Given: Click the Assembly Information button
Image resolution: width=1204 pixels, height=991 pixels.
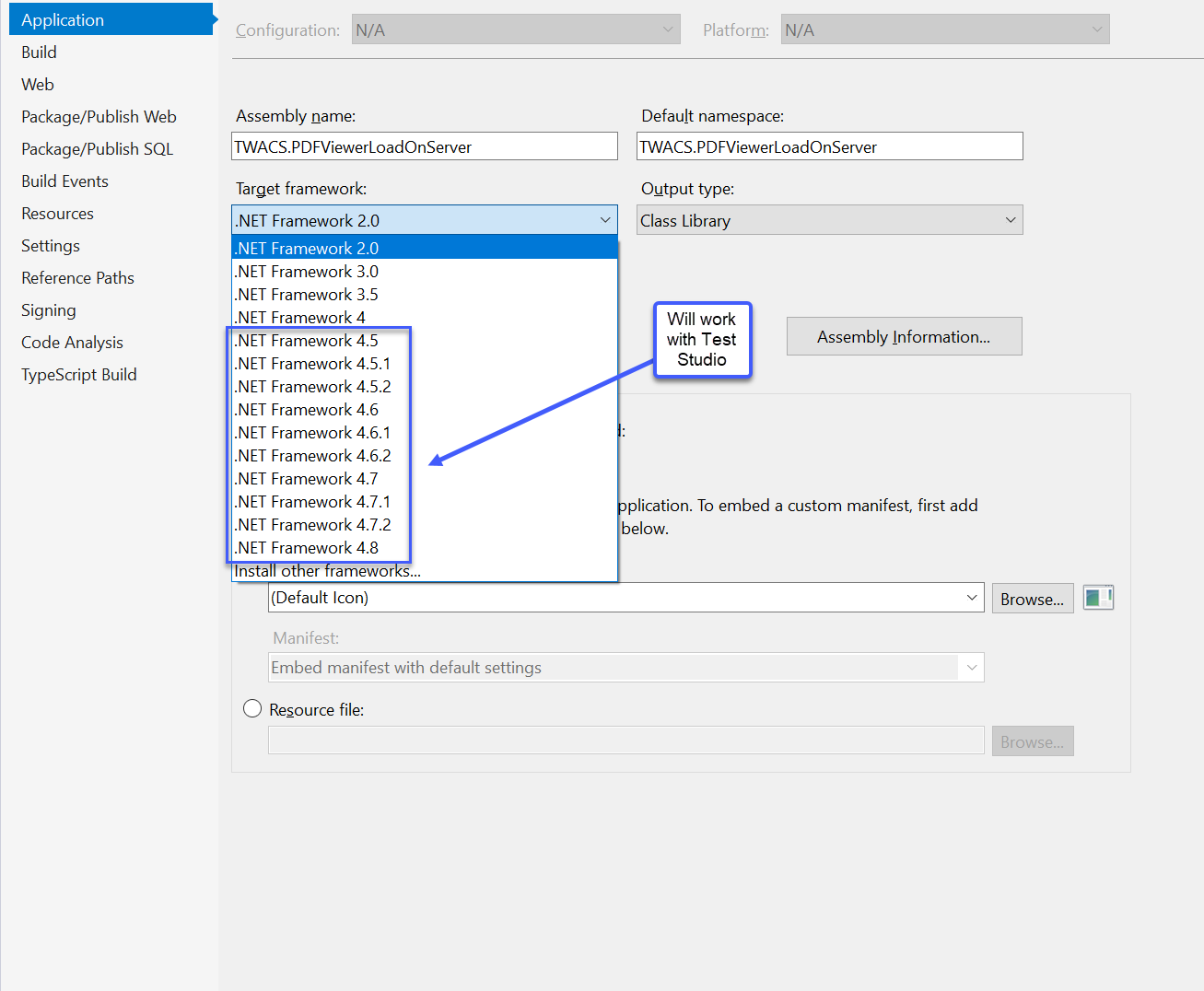Looking at the screenshot, I should tap(904, 336).
